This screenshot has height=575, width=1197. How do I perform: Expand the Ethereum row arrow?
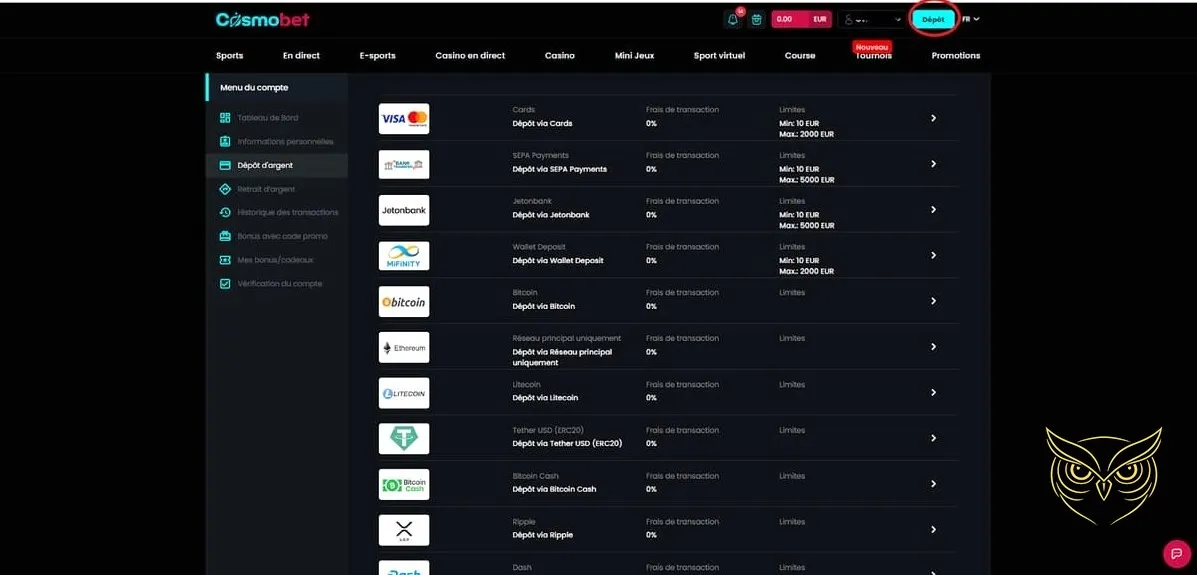pyautogui.click(x=933, y=347)
